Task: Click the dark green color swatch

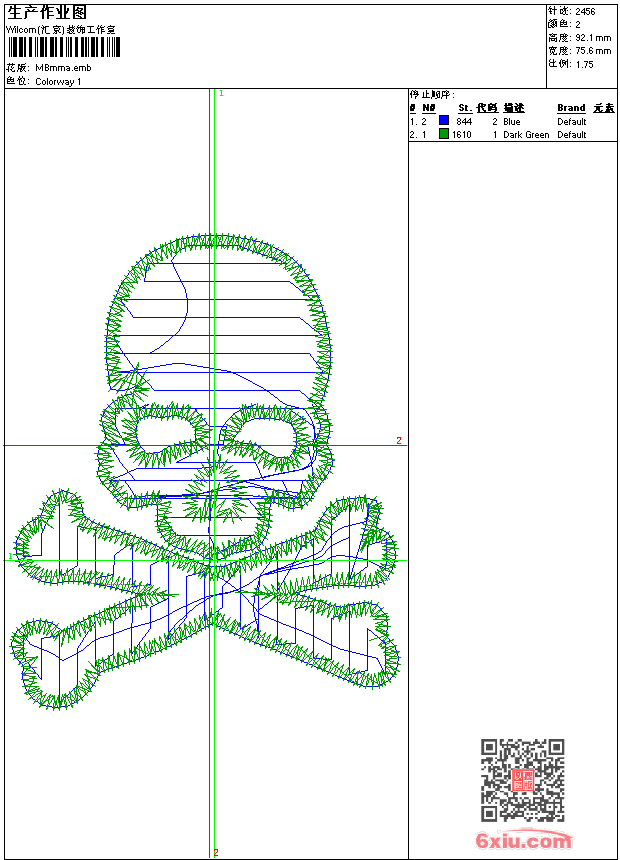Action: [444, 134]
